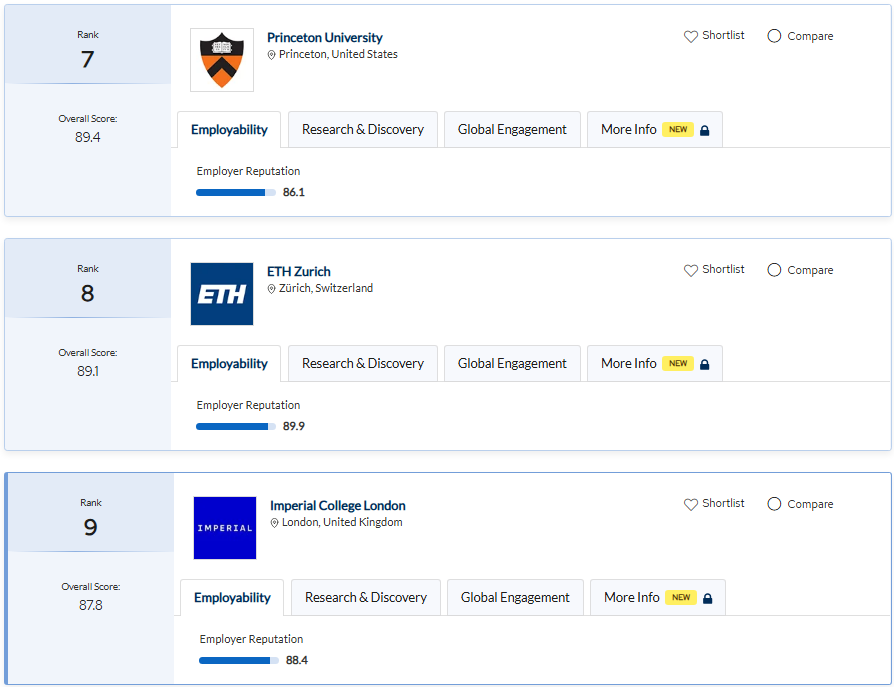Click the location pin next to Zürich, Switzerland
Viewport: 894px width, 687px height.
coord(271,289)
